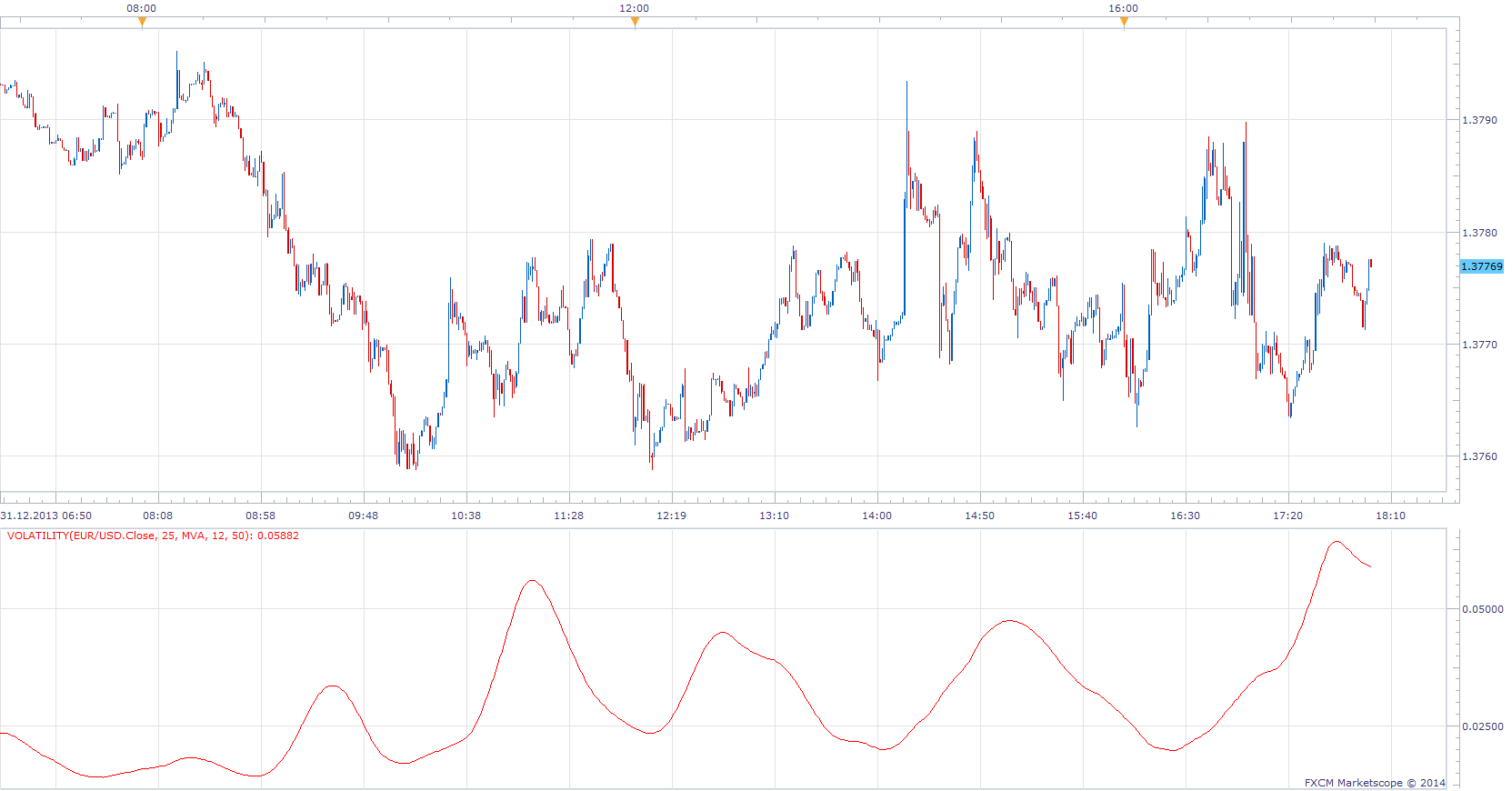Click the 08:08 time axis label
Image resolution: width=1512 pixels, height=791 pixels.
click(158, 516)
